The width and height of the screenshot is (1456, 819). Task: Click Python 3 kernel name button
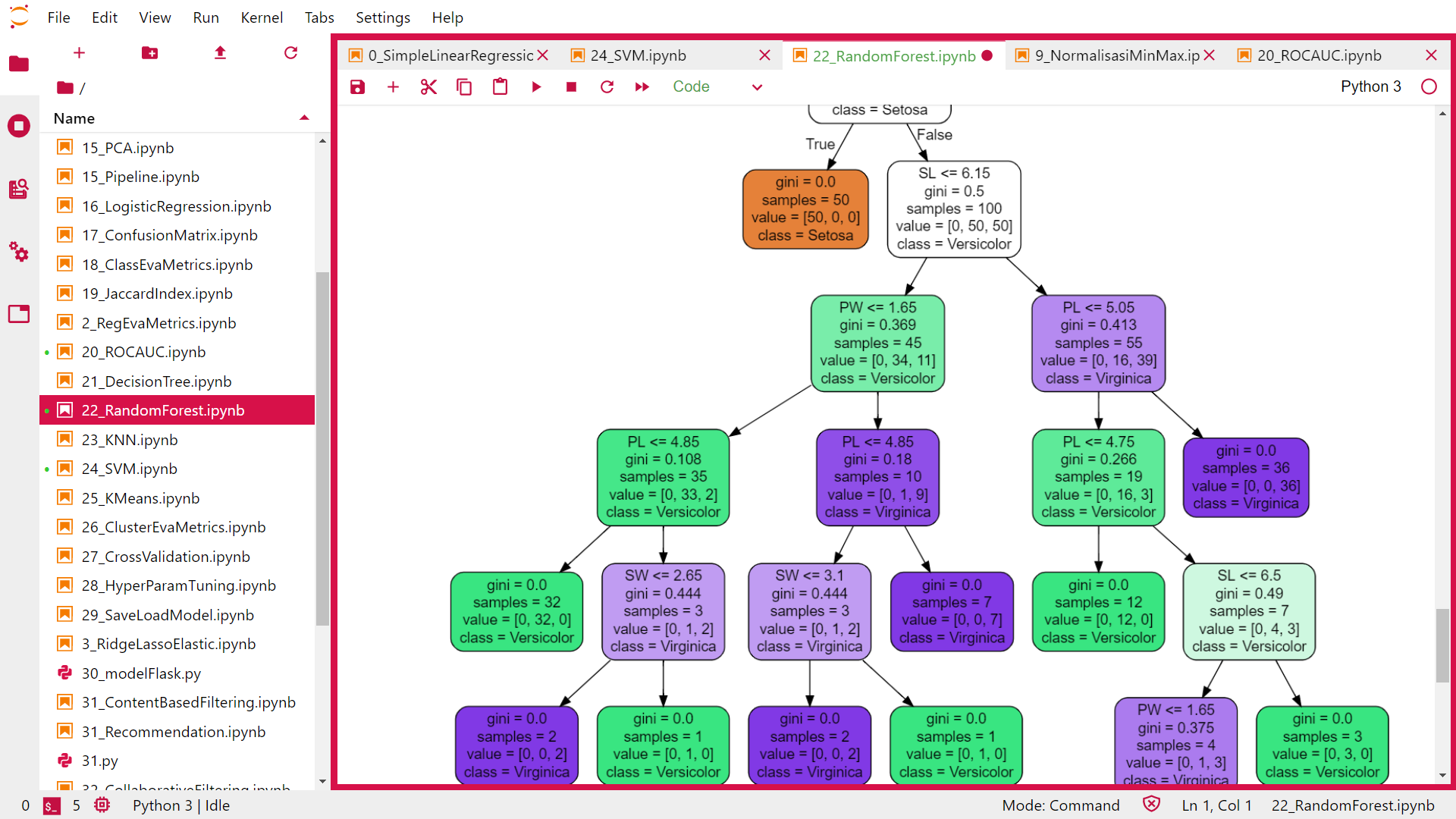click(1370, 87)
